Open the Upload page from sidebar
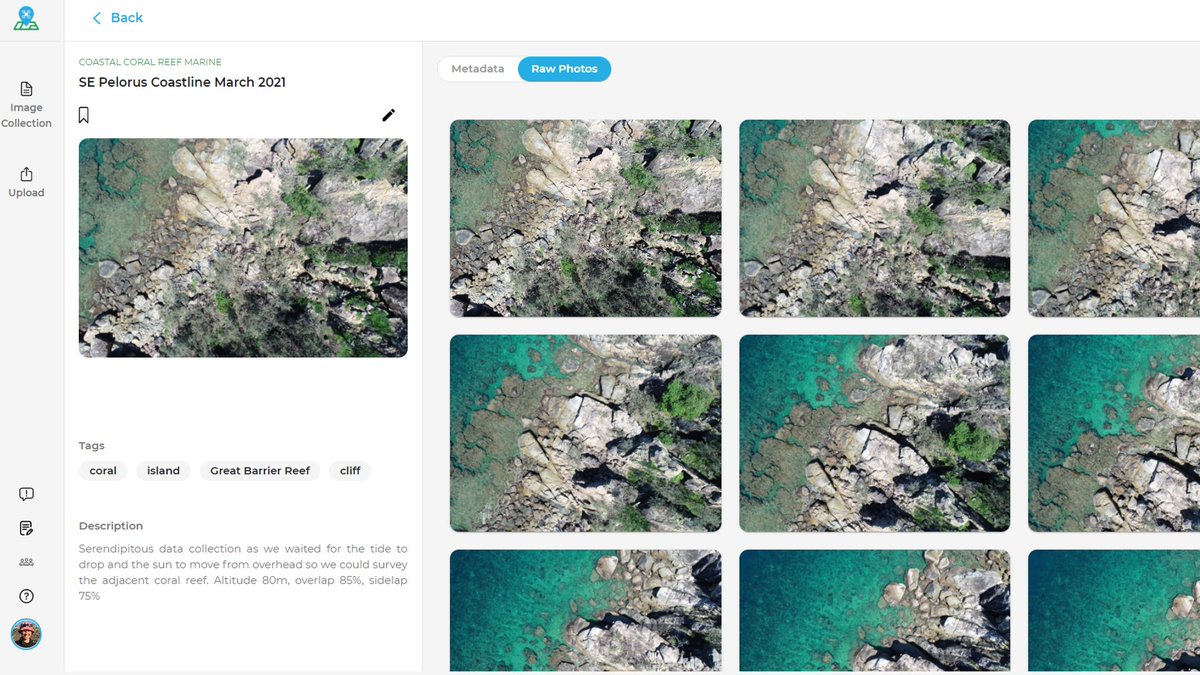1200x675 pixels. point(26,182)
